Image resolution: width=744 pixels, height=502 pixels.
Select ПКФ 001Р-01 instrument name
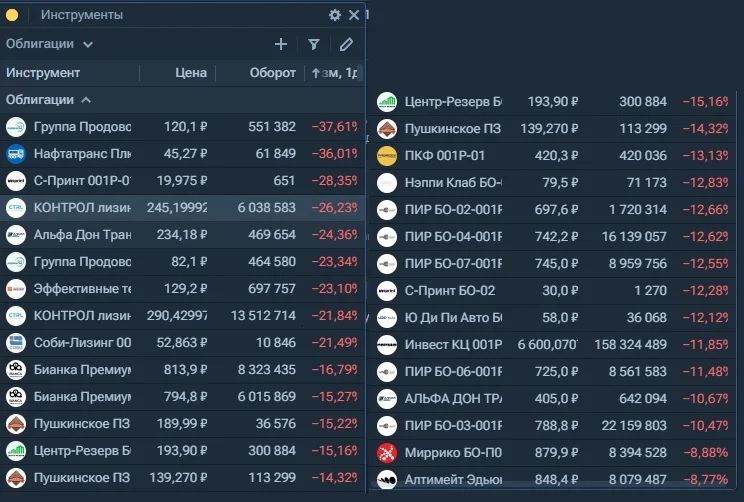(445, 156)
